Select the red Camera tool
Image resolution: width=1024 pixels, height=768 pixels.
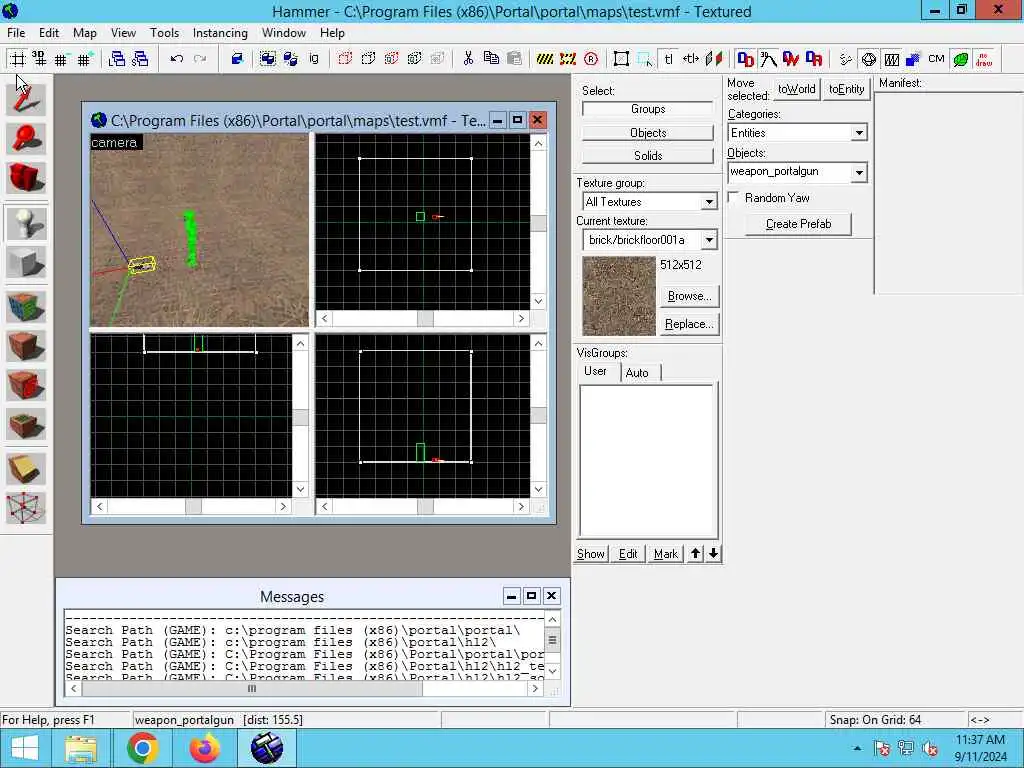(26, 178)
